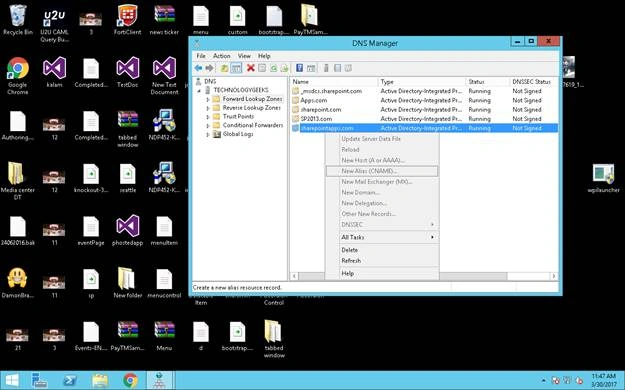Select the Google Chrome desktop shortcut
625x390 pixels.
point(18,76)
